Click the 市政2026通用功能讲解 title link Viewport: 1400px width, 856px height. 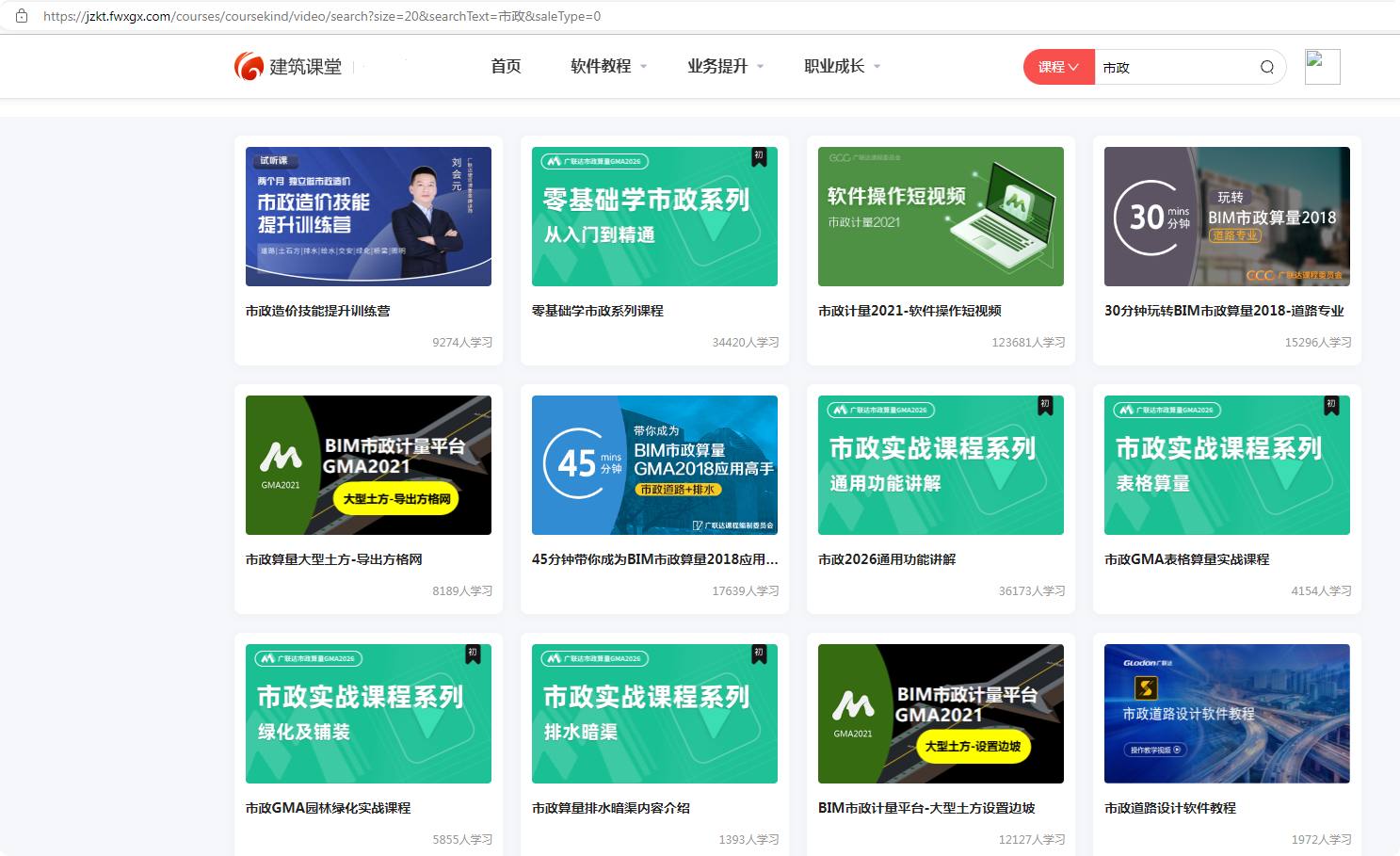coord(887,559)
